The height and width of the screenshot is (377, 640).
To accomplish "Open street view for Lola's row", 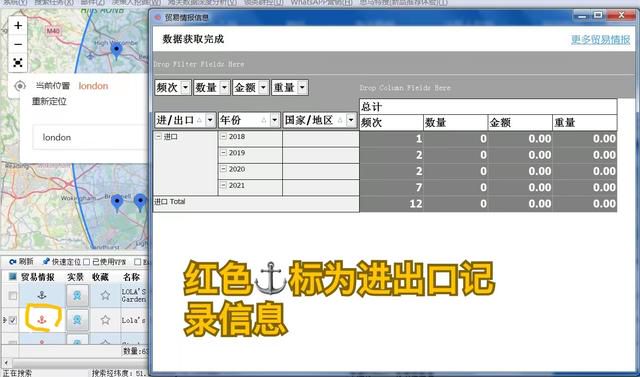I will pos(77,320).
